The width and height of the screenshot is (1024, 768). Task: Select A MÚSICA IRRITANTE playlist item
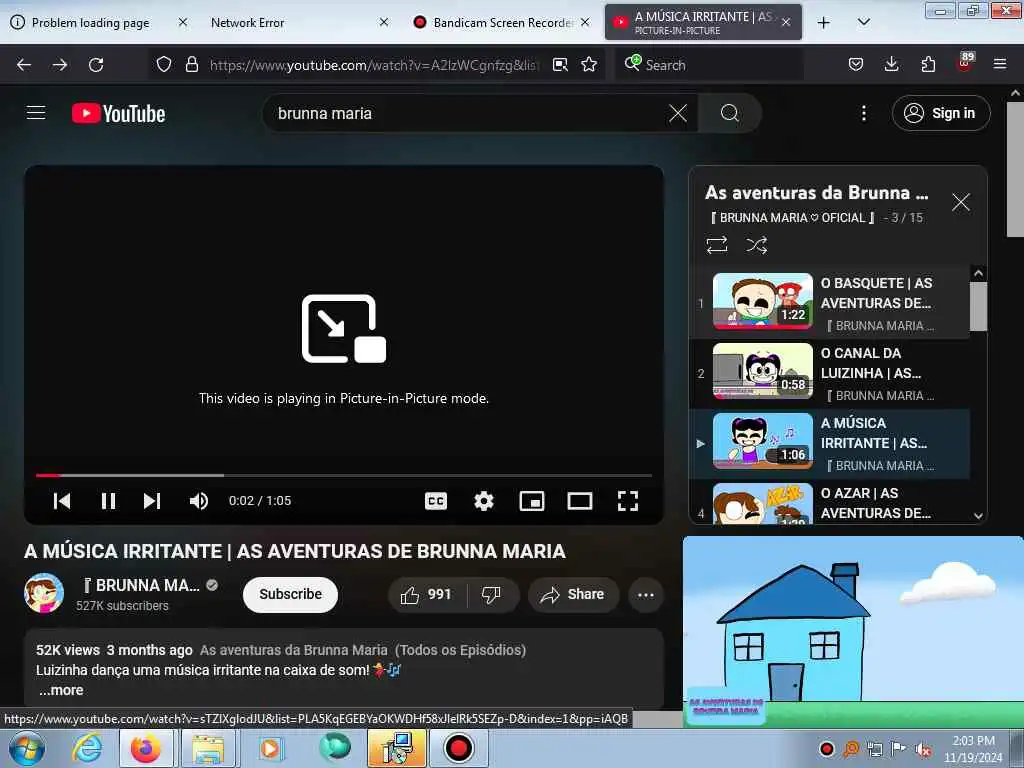[x=829, y=443]
